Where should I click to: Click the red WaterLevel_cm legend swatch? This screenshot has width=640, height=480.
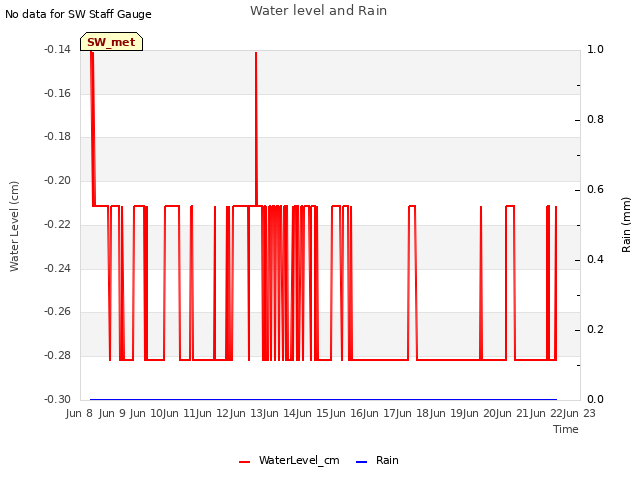click(x=244, y=462)
